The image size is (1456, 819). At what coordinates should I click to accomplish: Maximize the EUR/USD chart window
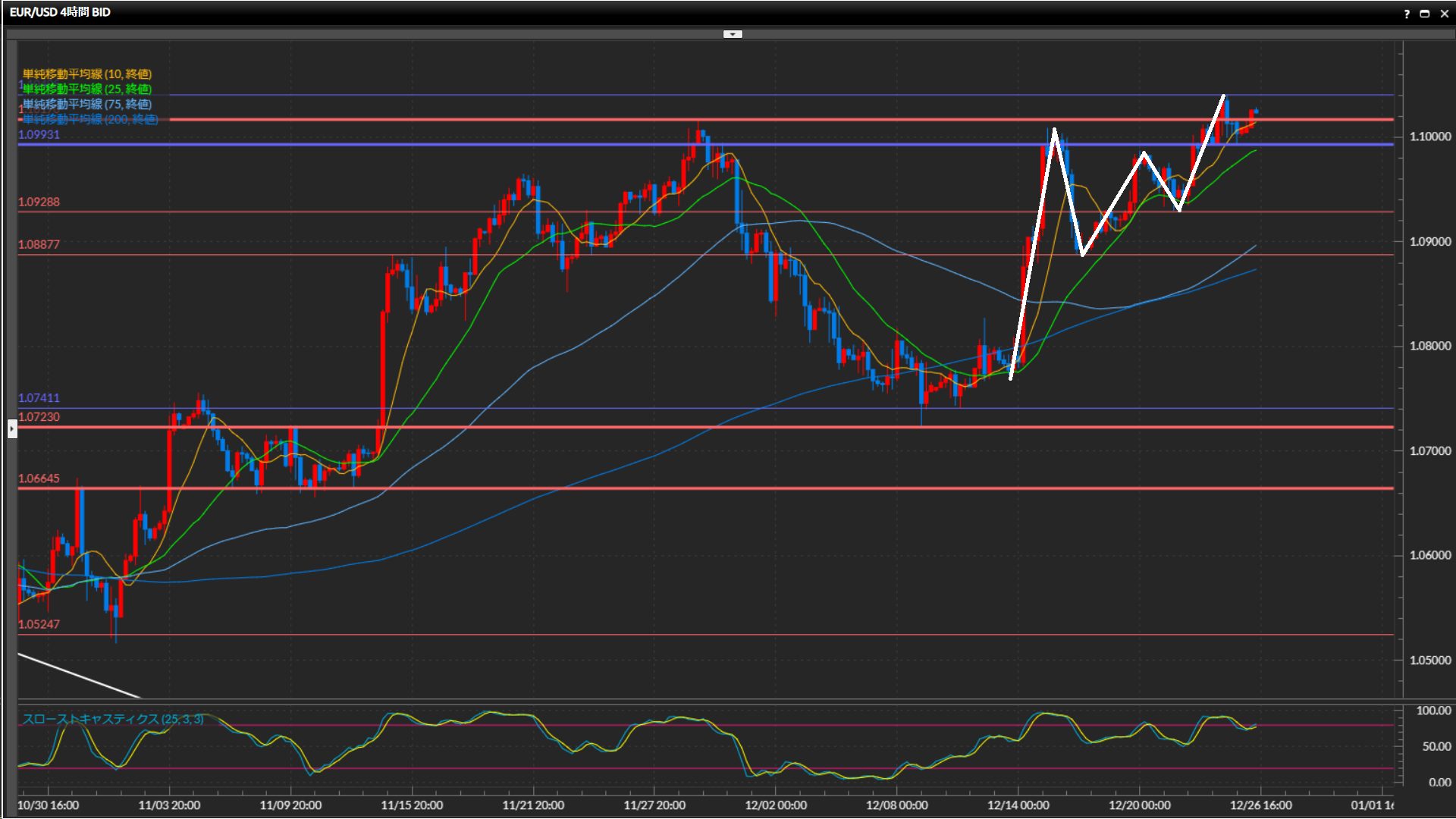[1425, 14]
